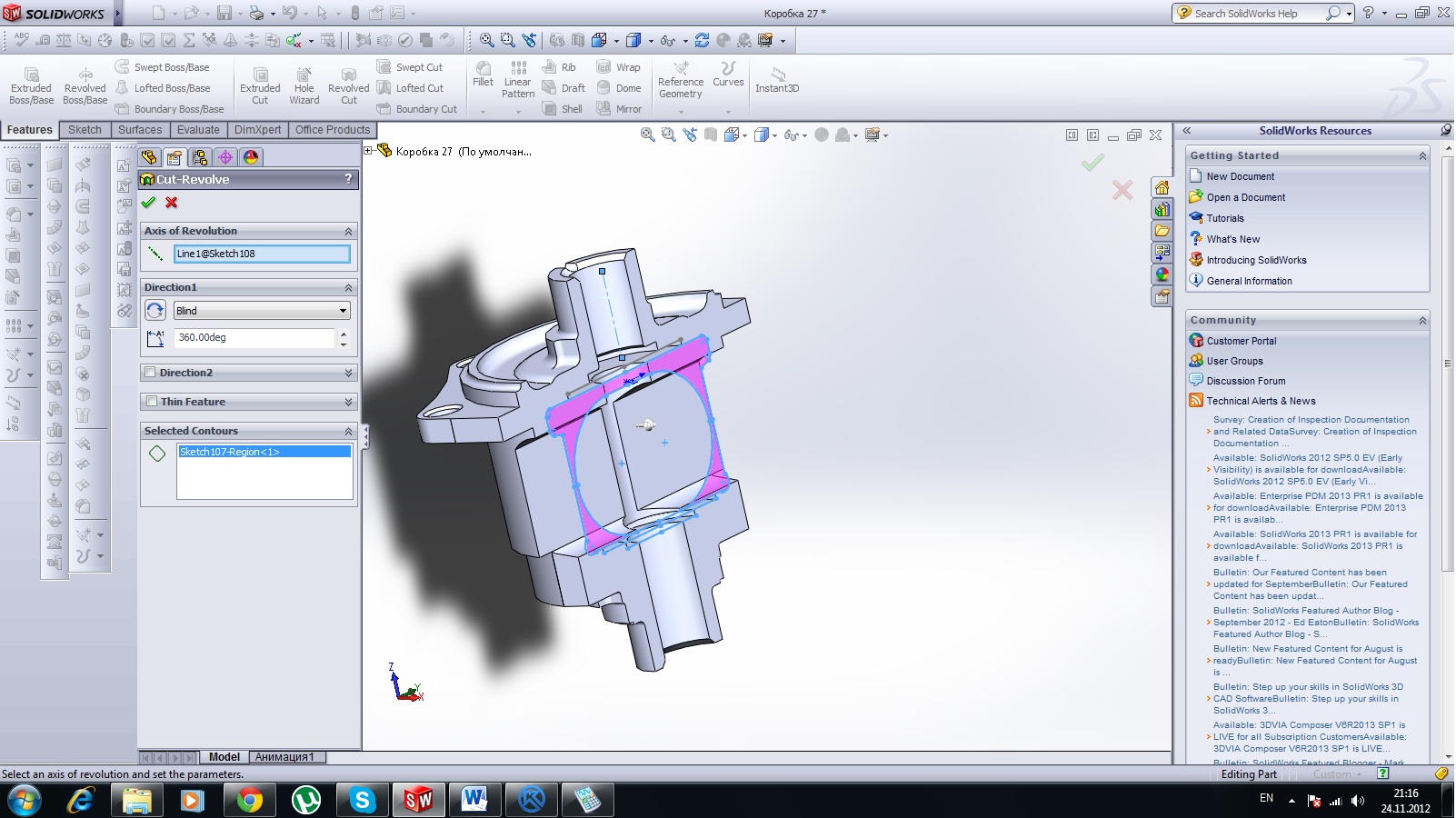Open the Tutorials link

click(1225, 218)
